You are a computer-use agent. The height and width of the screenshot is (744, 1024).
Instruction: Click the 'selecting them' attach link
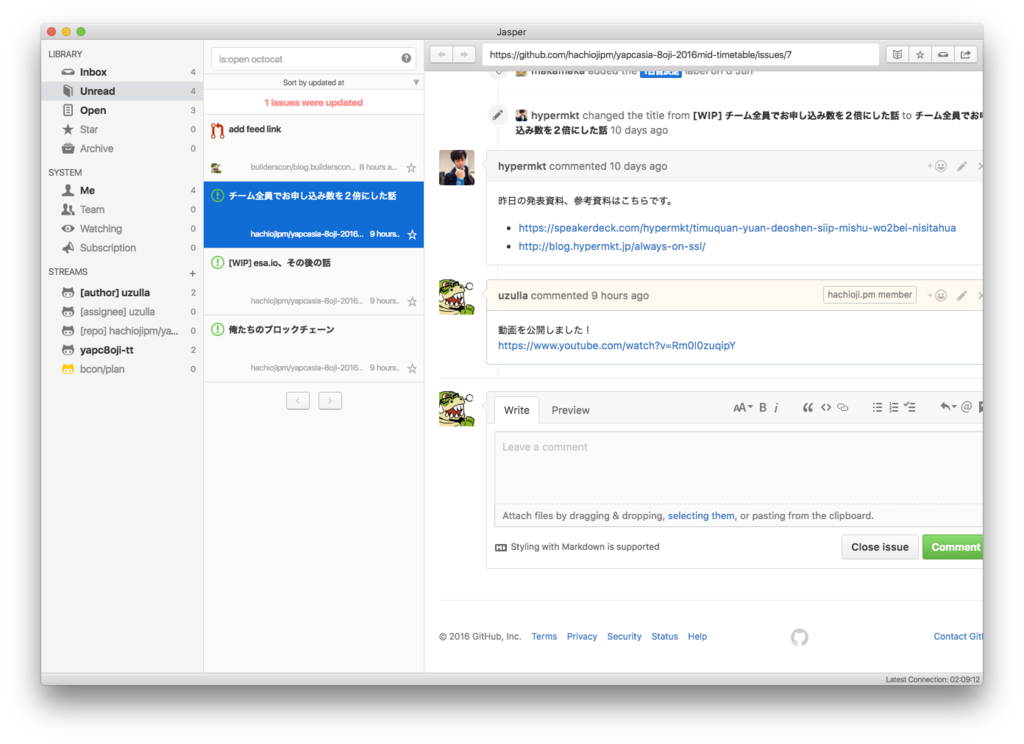pos(701,516)
